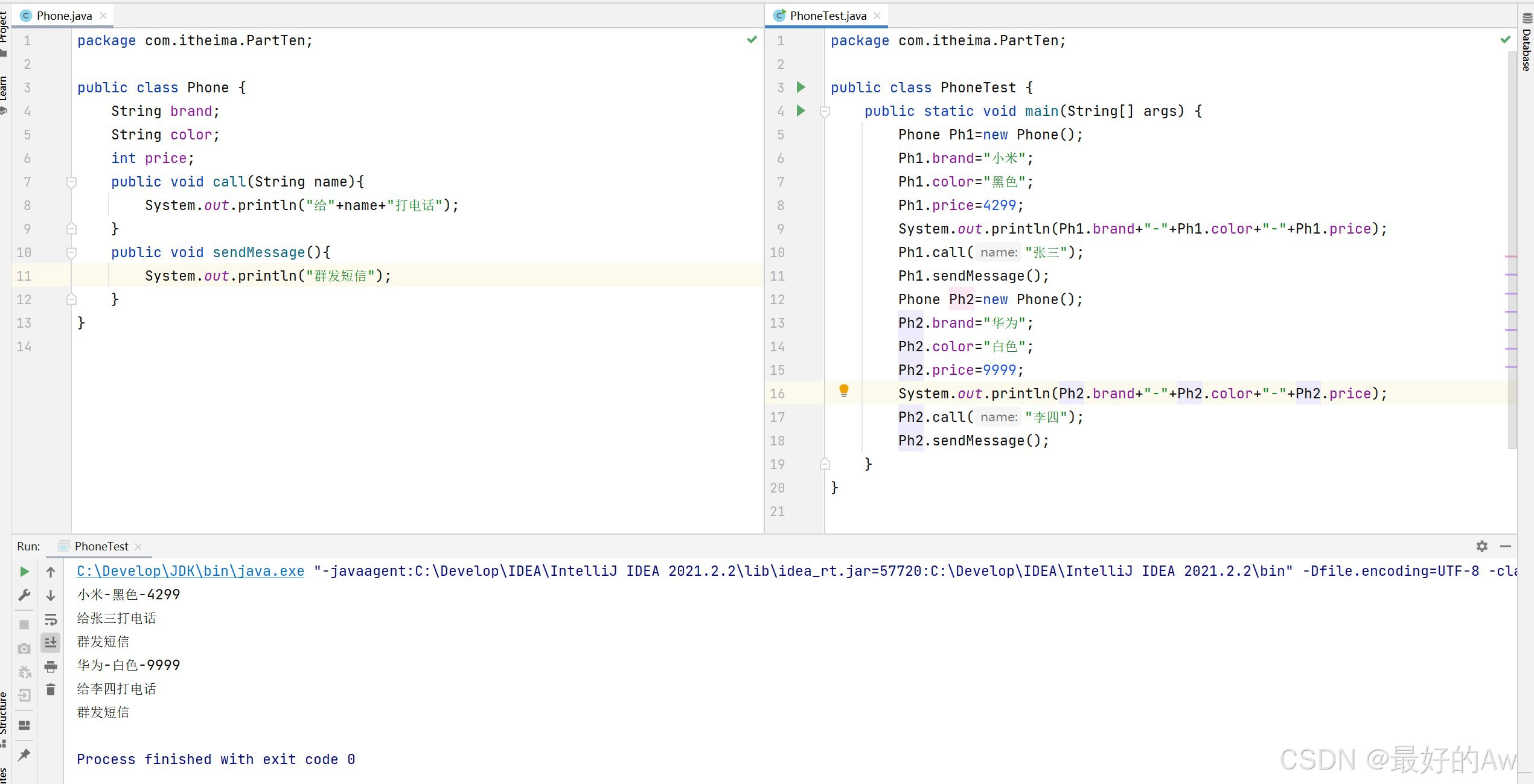Select the PhoneTest tab in Run panel

(x=101, y=546)
